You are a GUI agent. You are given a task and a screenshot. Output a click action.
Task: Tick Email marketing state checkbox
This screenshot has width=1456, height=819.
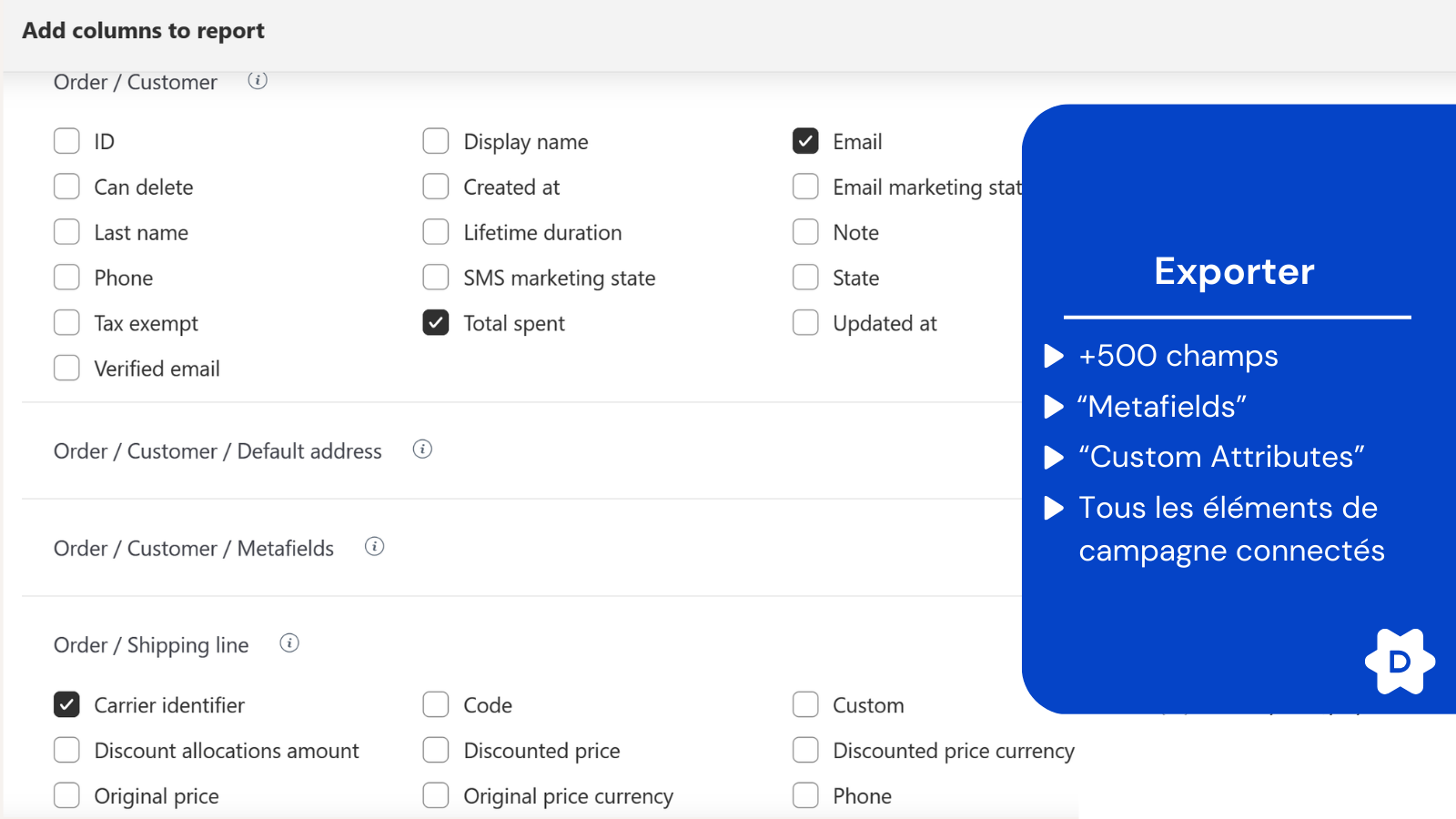pyautogui.click(x=805, y=187)
